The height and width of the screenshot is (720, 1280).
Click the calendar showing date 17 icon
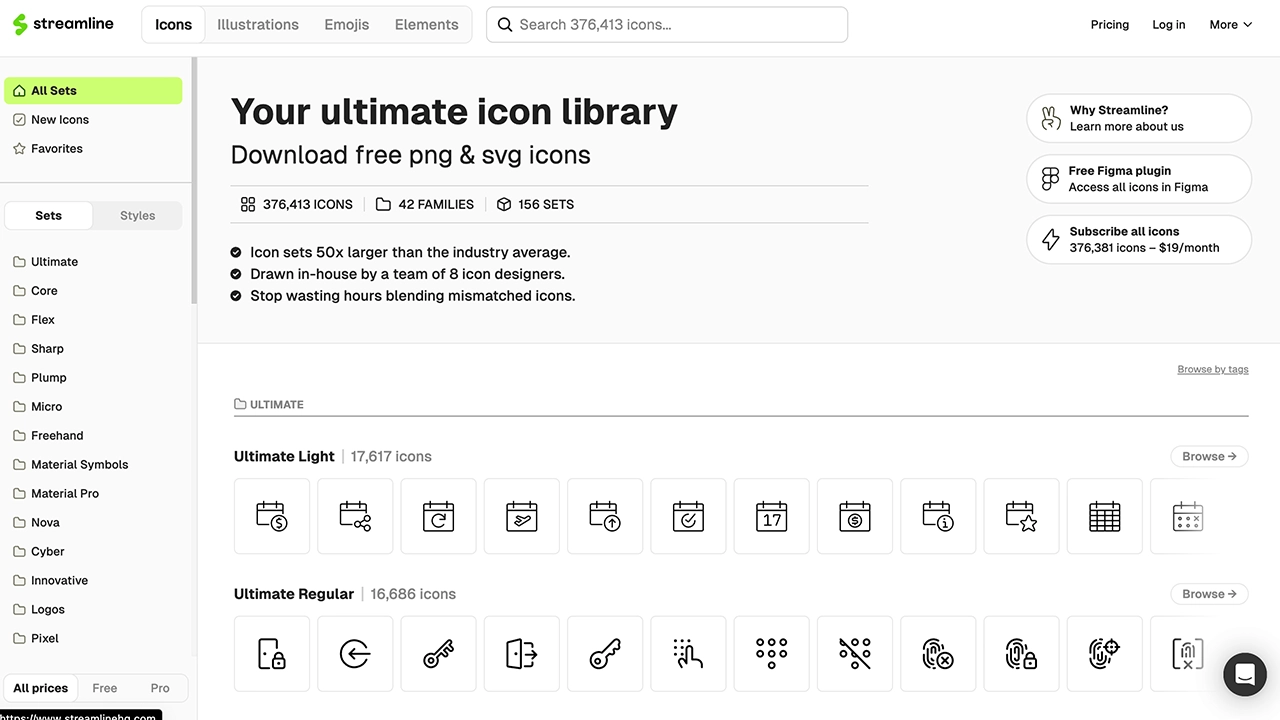pos(771,516)
